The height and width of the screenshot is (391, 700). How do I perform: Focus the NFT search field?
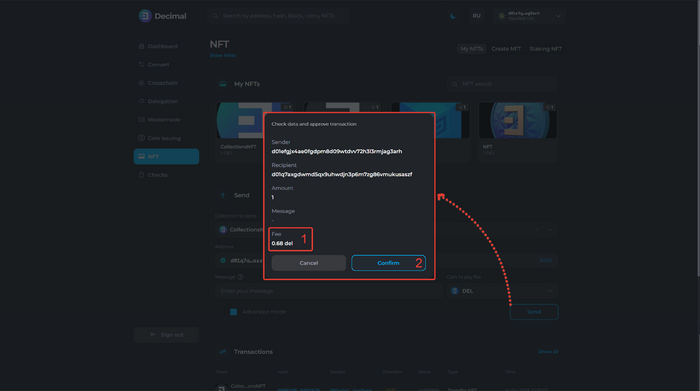pos(503,84)
